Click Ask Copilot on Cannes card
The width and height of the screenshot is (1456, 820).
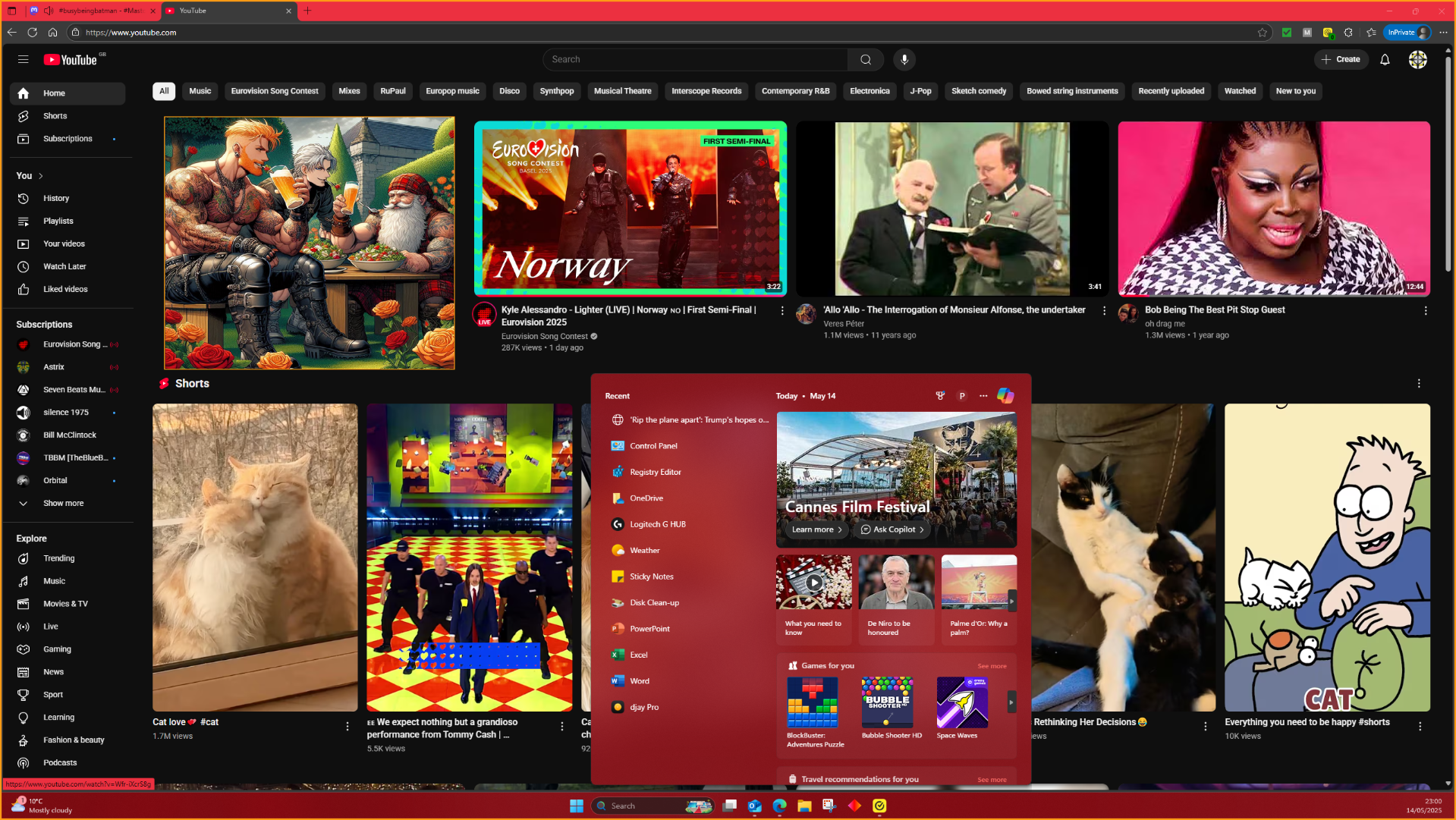pos(892,529)
